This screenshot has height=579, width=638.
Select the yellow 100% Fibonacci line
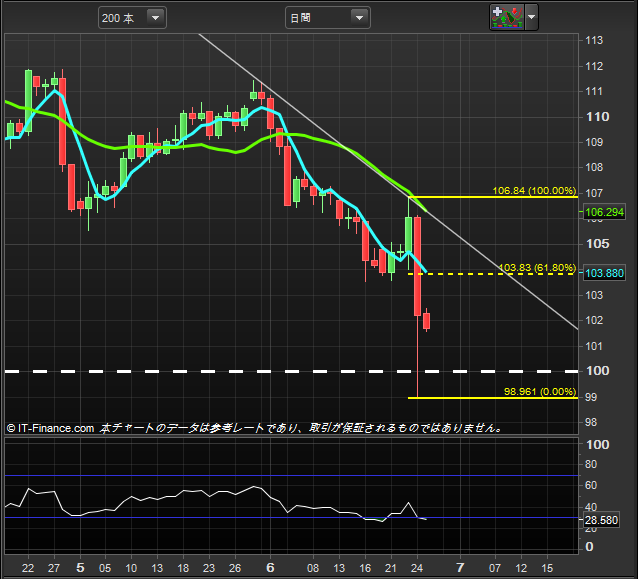493,197
